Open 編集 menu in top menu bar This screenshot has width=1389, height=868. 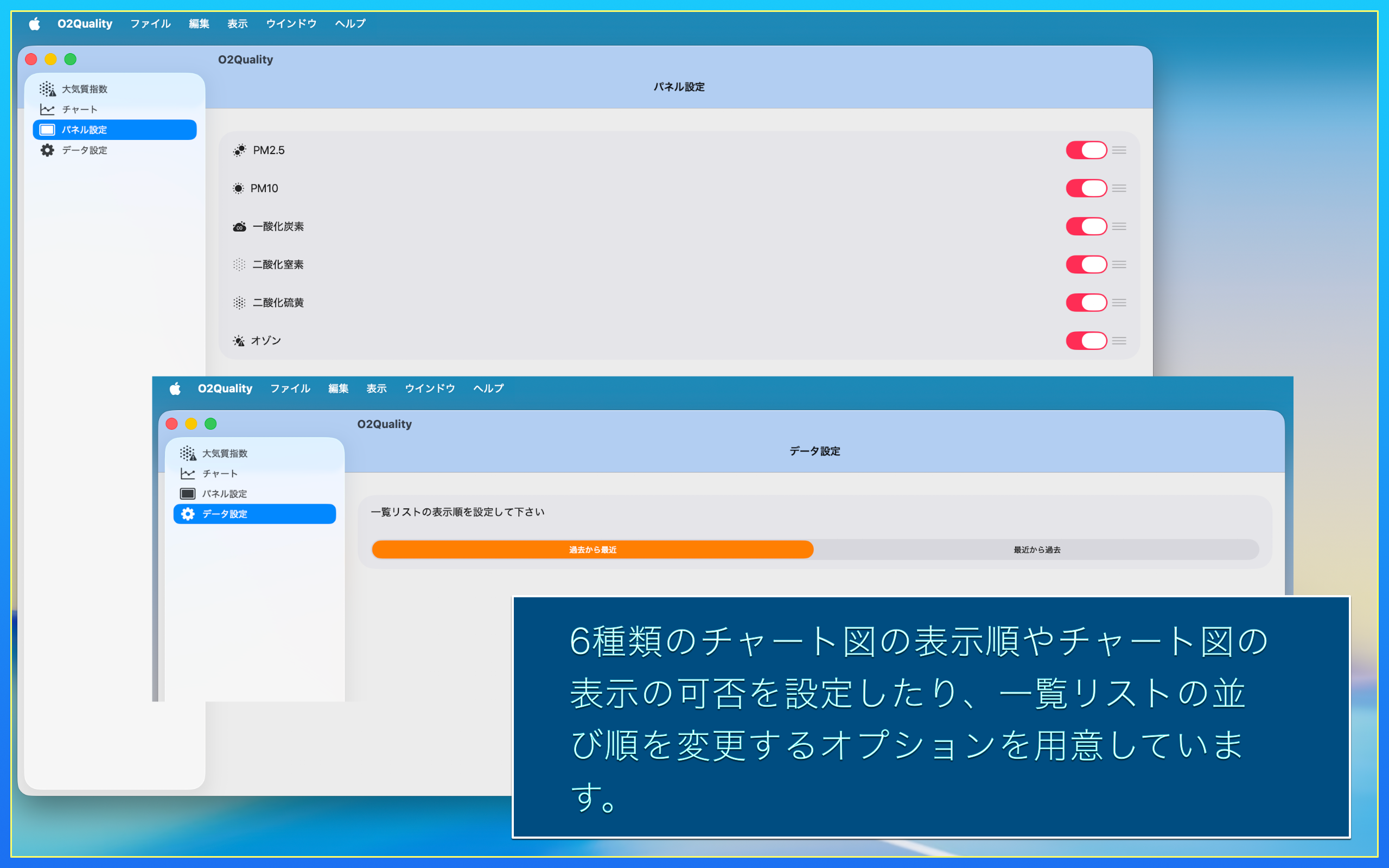199,23
